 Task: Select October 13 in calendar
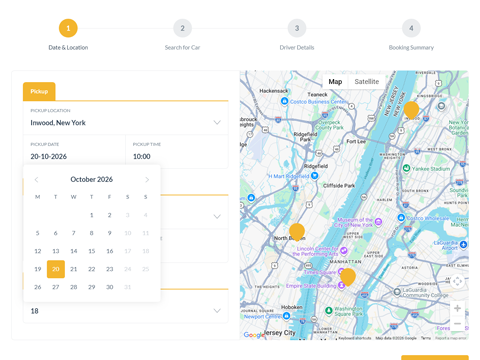click(56, 251)
